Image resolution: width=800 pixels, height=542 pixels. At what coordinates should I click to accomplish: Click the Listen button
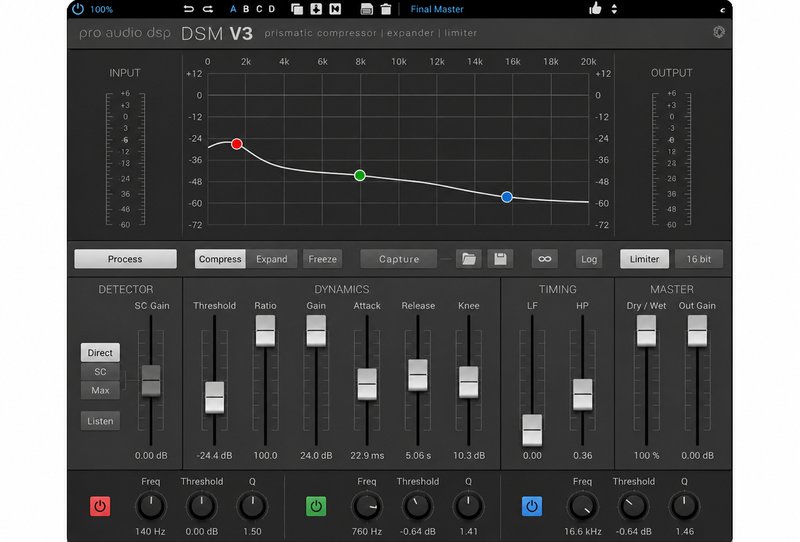(100, 421)
